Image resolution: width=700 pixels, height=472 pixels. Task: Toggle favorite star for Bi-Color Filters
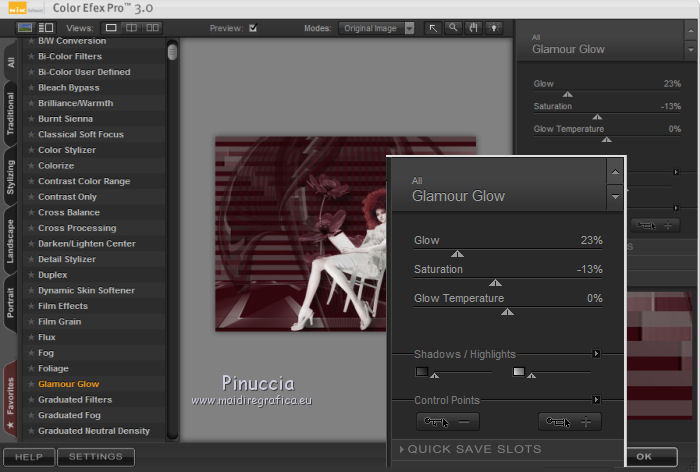31,56
